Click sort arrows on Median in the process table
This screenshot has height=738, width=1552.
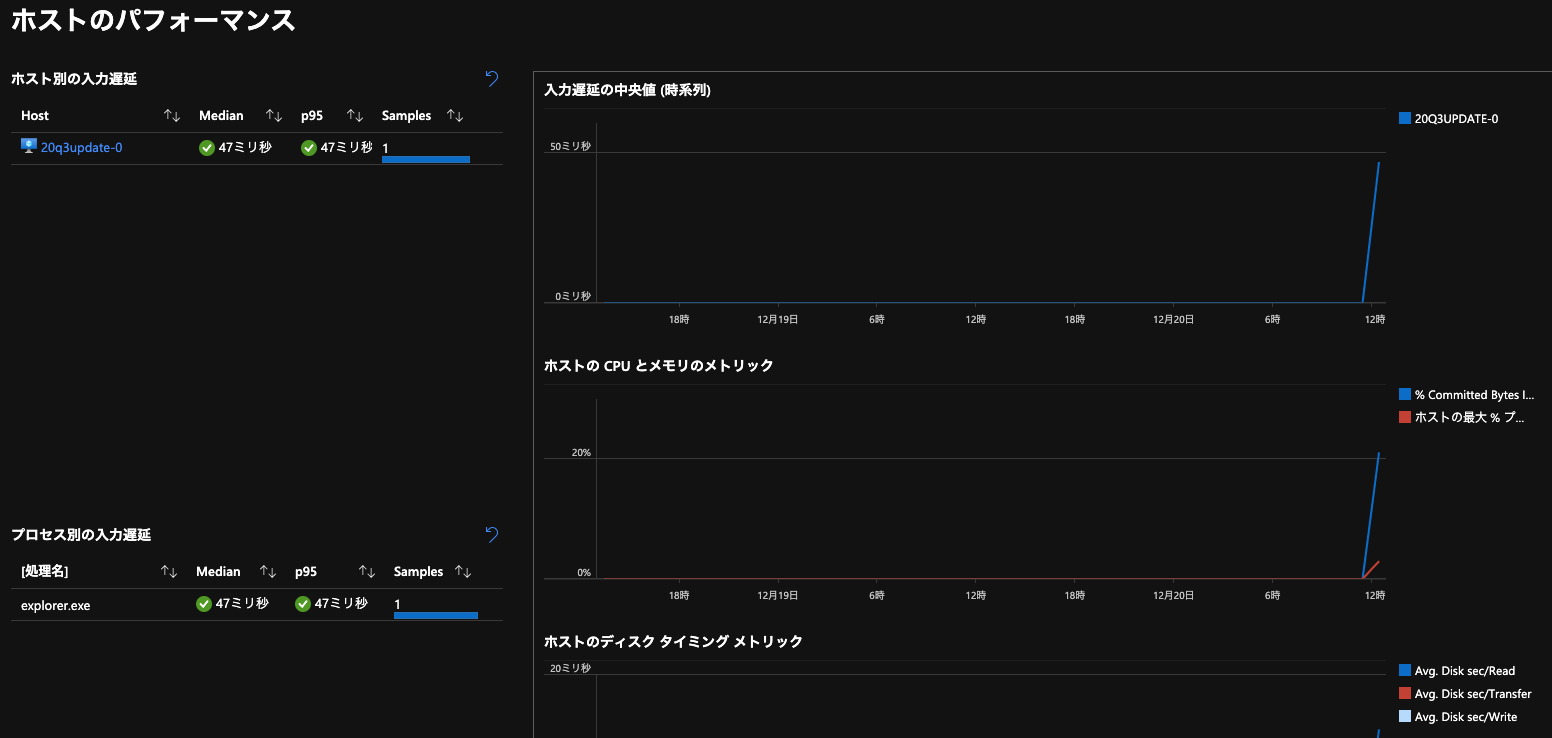click(267, 571)
